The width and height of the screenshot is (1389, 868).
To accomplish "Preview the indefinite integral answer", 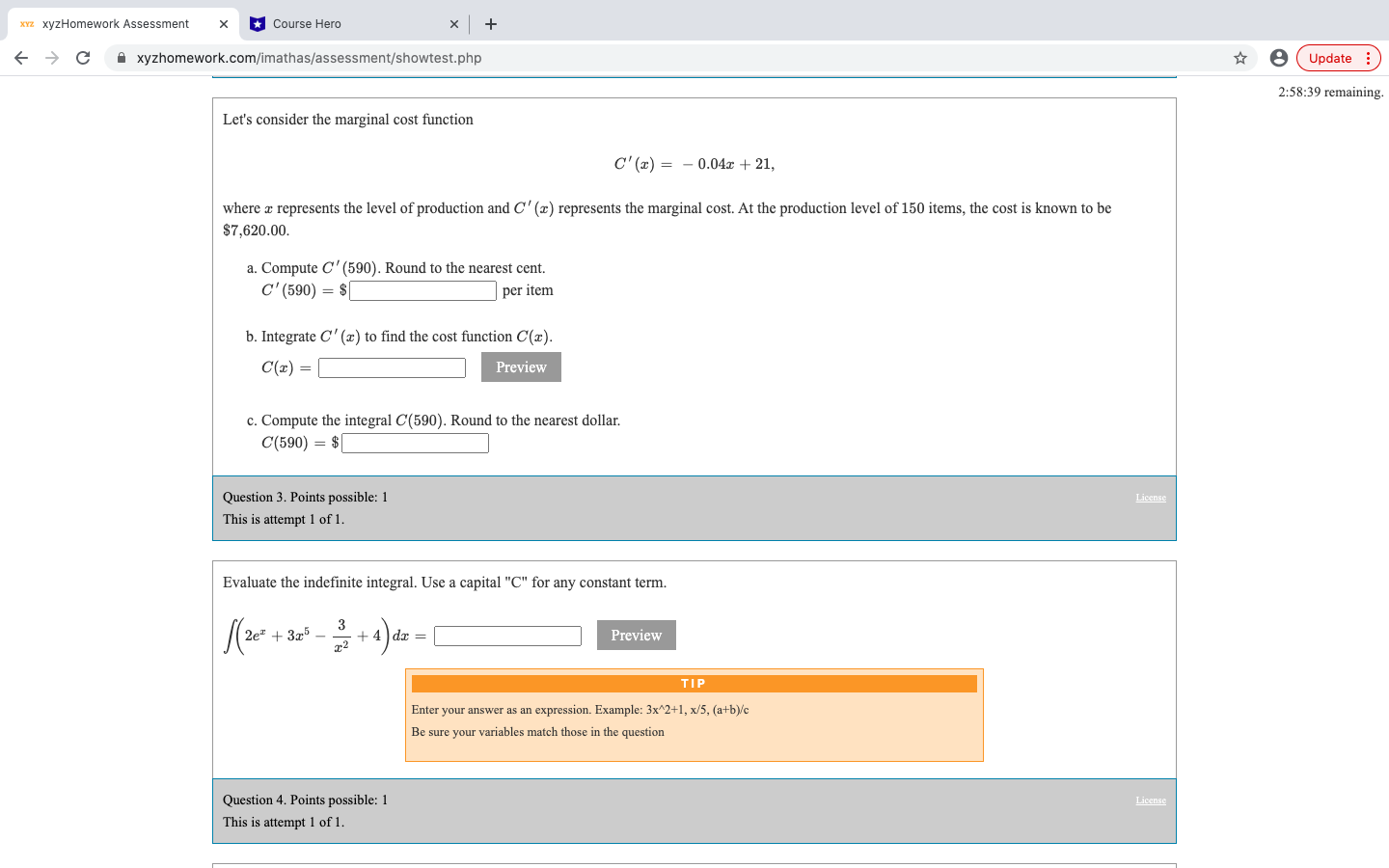I will coord(636,635).
